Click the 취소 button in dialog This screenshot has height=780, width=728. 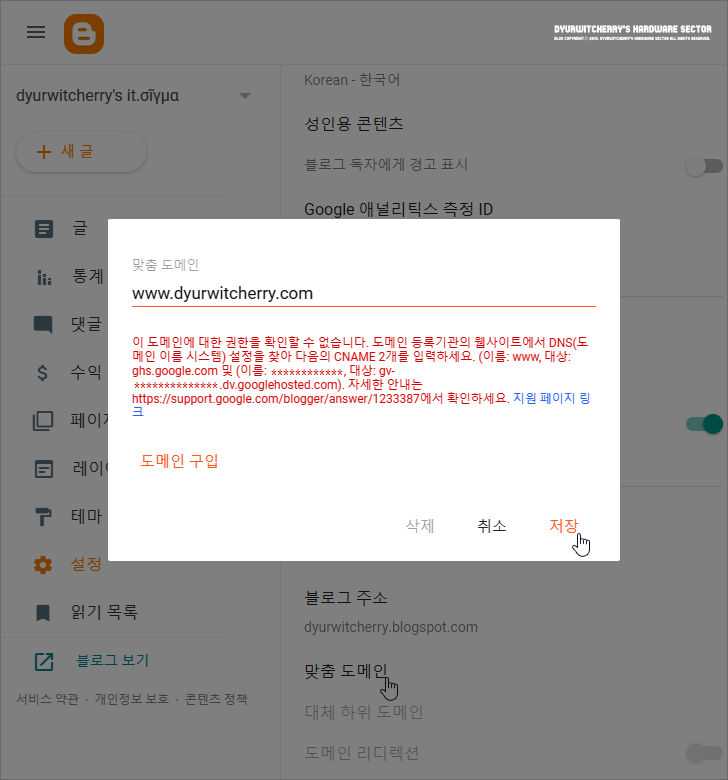pos(492,526)
